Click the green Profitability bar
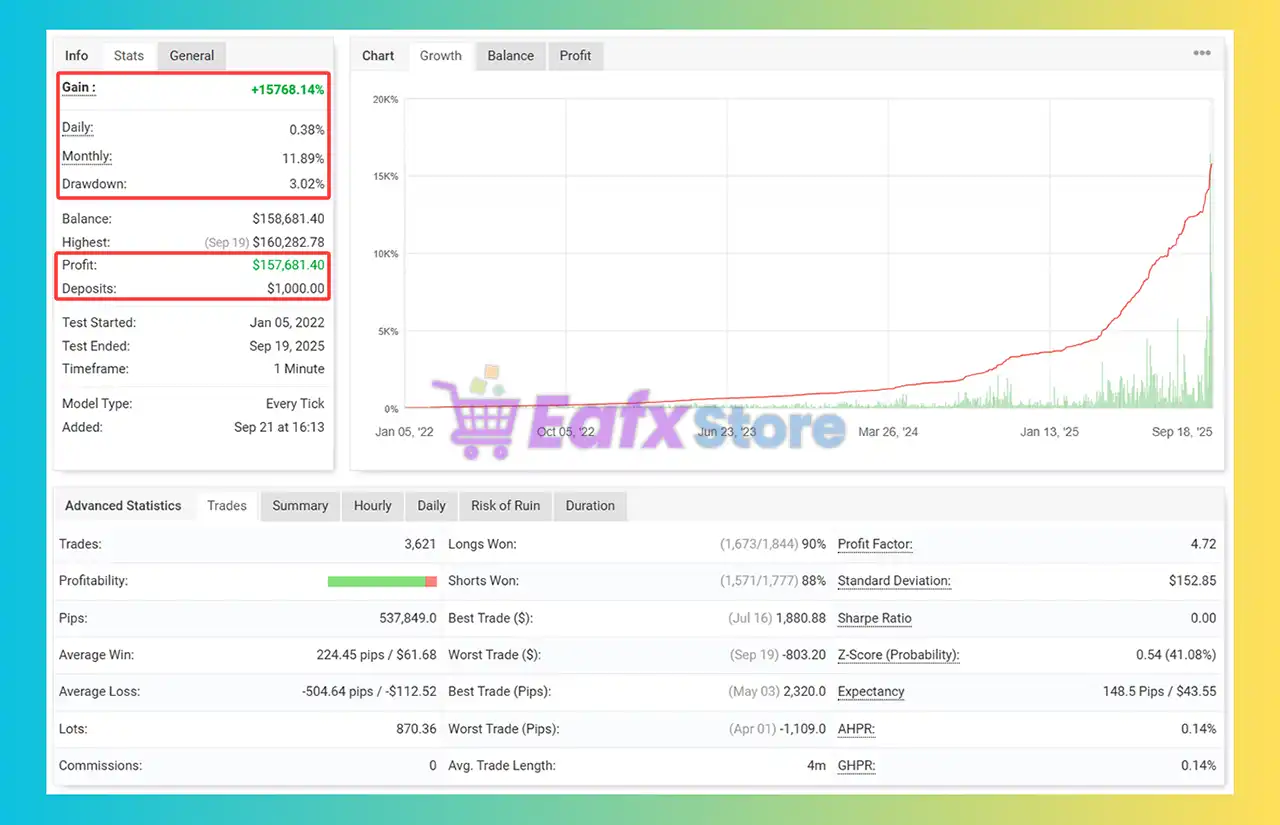1280x825 pixels. tap(376, 582)
